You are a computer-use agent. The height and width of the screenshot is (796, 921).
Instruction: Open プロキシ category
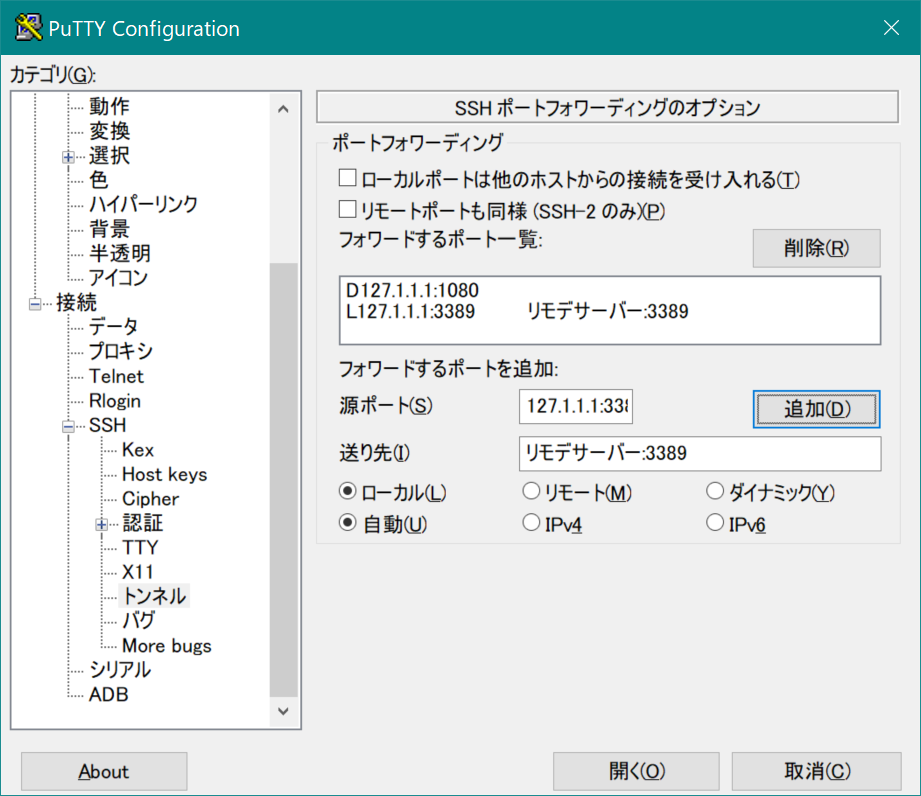(120, 351)
